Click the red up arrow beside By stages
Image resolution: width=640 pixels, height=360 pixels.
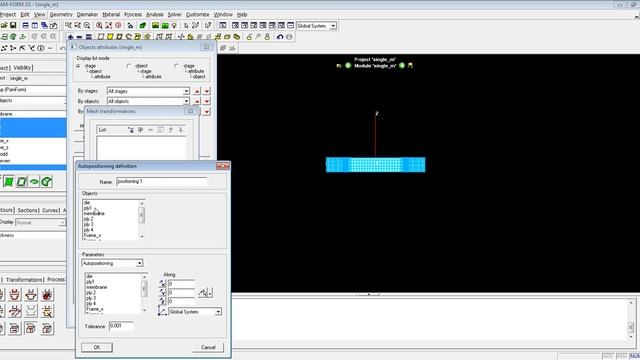click(198, 91)
